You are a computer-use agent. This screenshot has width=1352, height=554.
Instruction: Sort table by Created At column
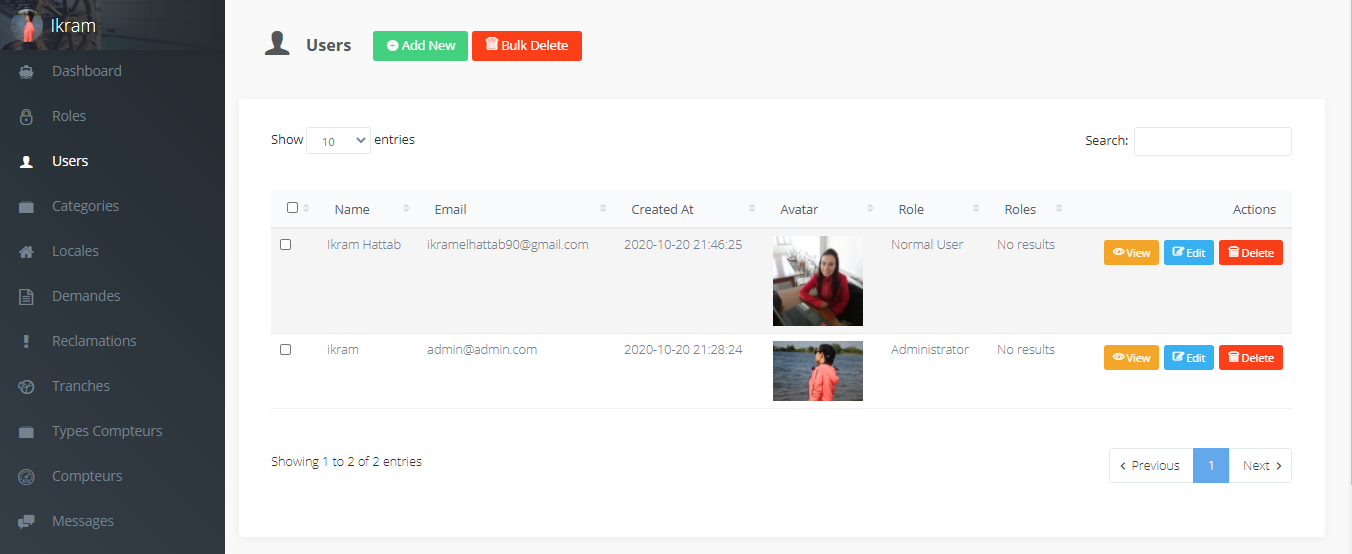[x=662, y=210]
